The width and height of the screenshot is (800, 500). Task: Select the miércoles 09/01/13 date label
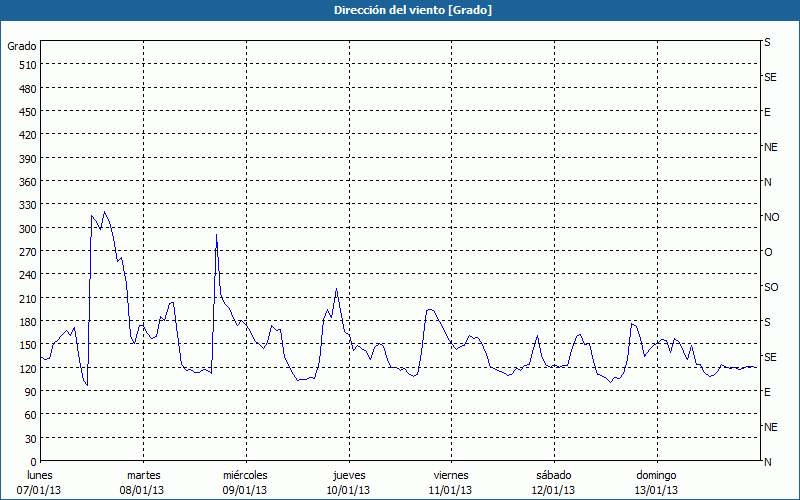coord(245,482)
